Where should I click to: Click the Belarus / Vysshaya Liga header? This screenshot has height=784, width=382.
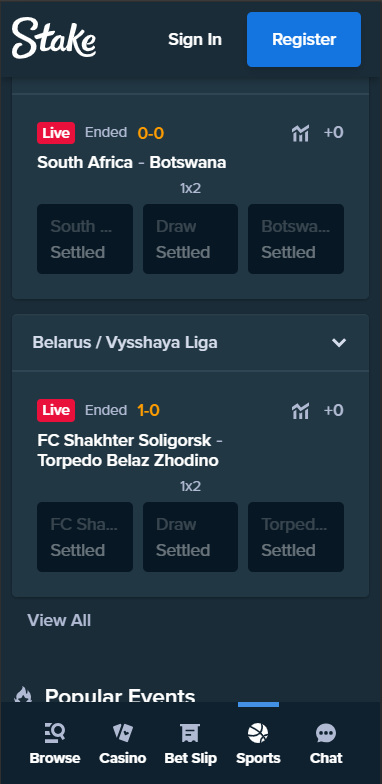tap(190, 342)
